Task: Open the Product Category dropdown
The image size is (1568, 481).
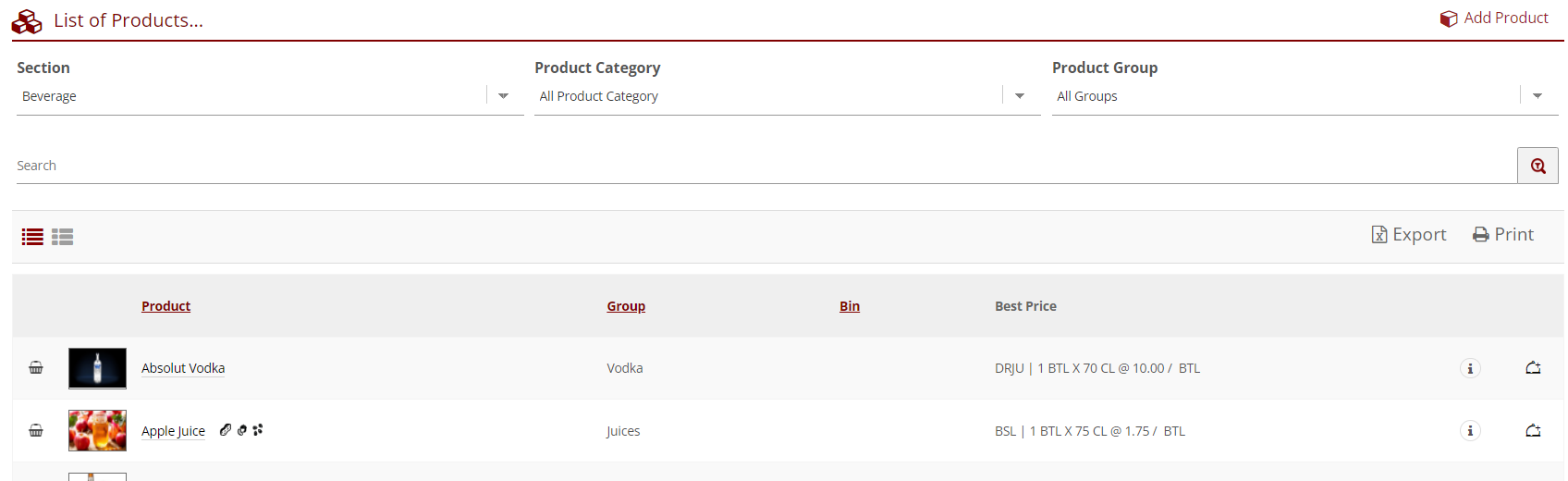Action: click(1020, 96)
